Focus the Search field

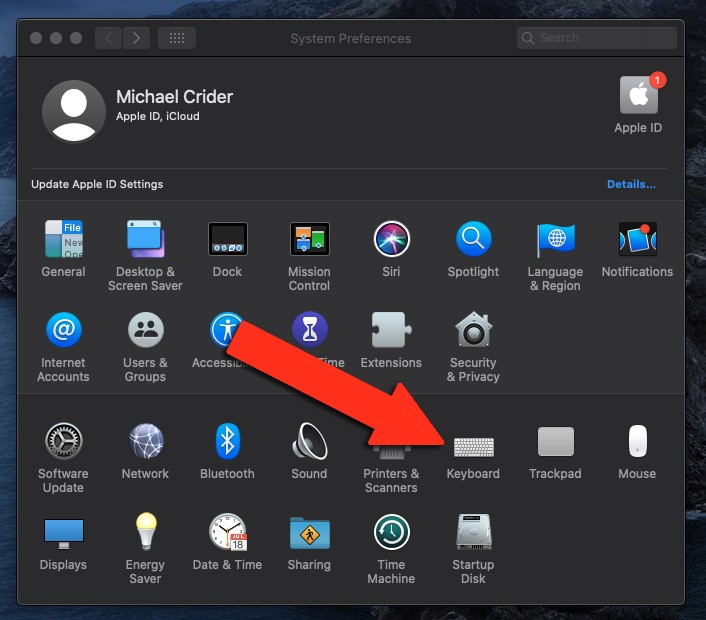[x=597, y=38]
